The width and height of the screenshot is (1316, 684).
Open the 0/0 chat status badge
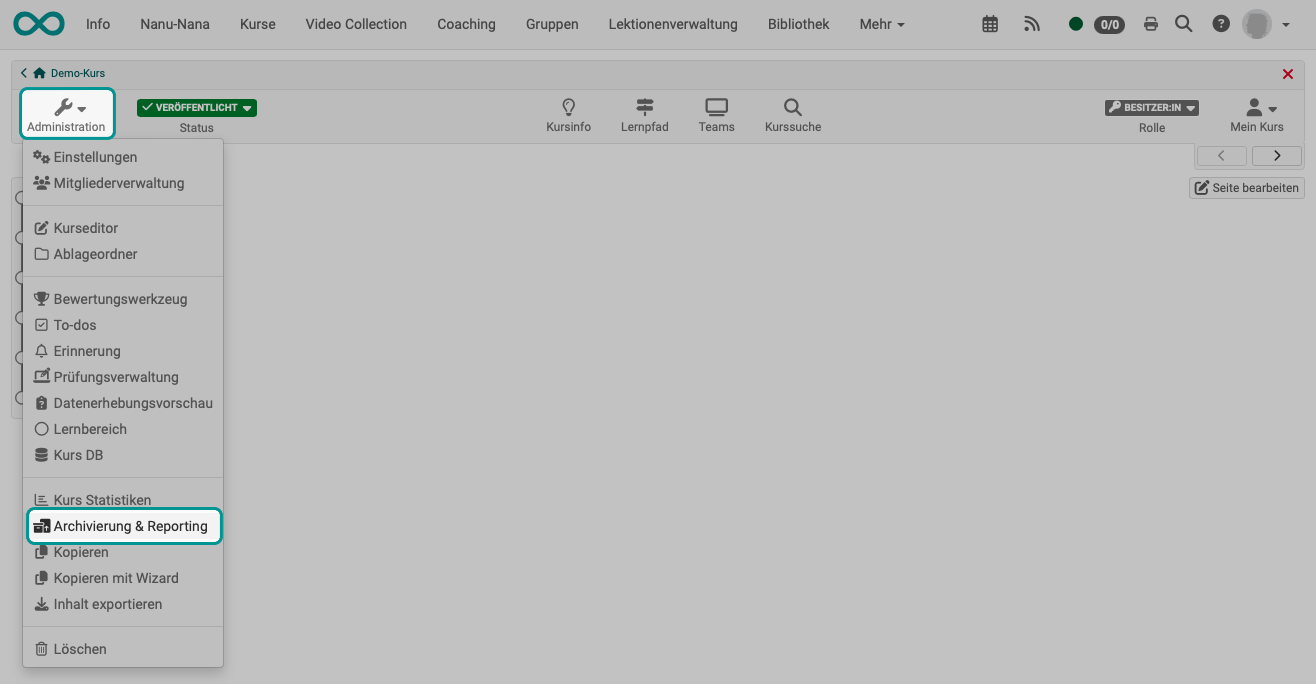point(1109,24)
